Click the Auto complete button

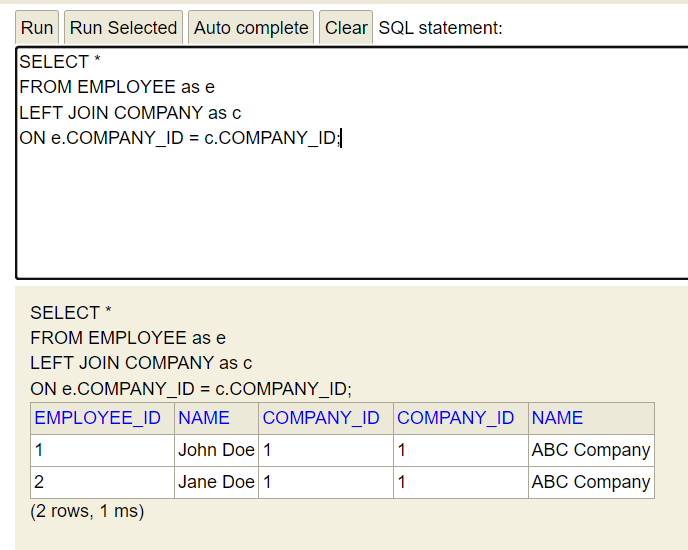pos(251,28)
